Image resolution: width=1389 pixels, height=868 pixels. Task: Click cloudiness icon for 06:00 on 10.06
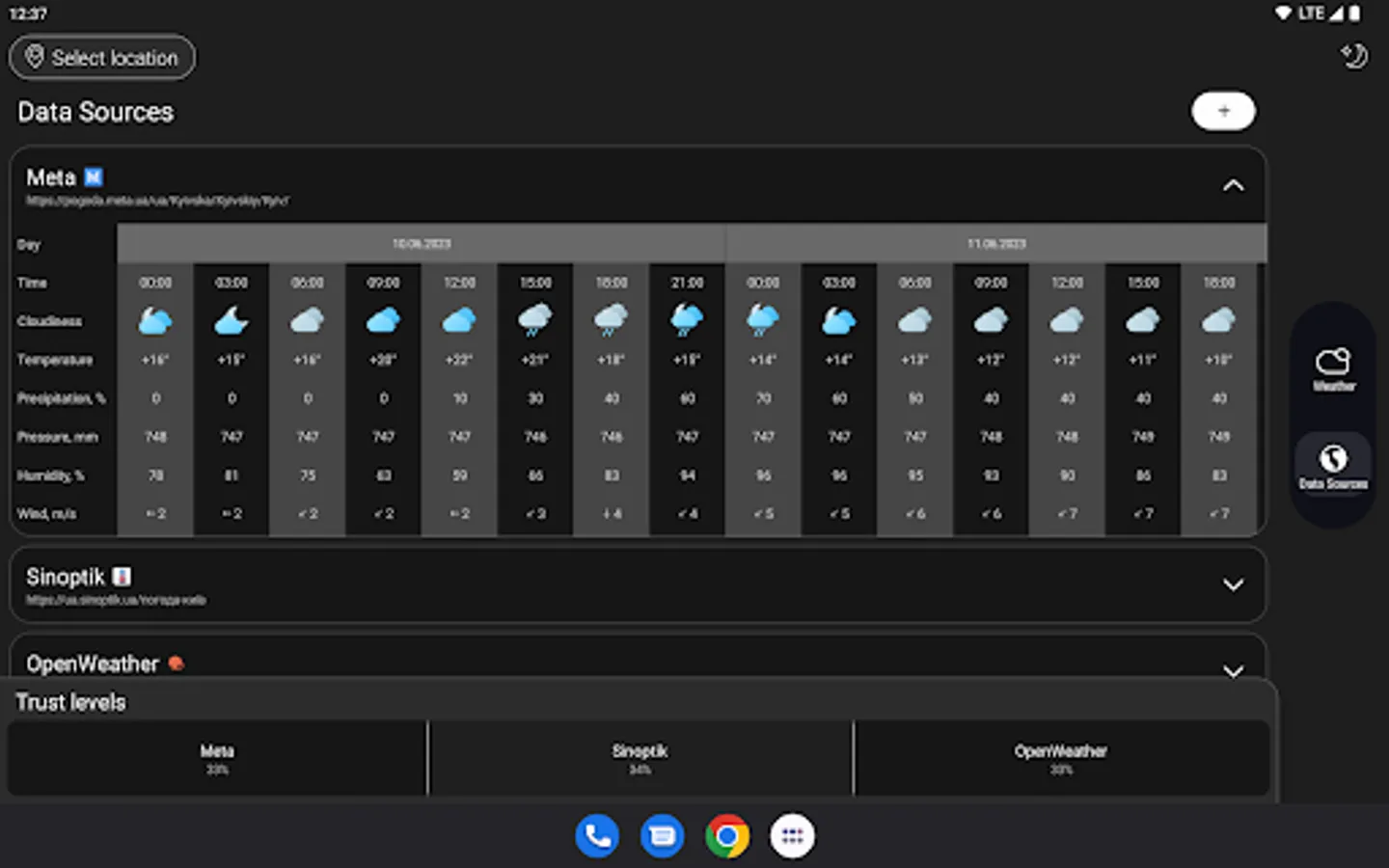(x=308, y=320)
